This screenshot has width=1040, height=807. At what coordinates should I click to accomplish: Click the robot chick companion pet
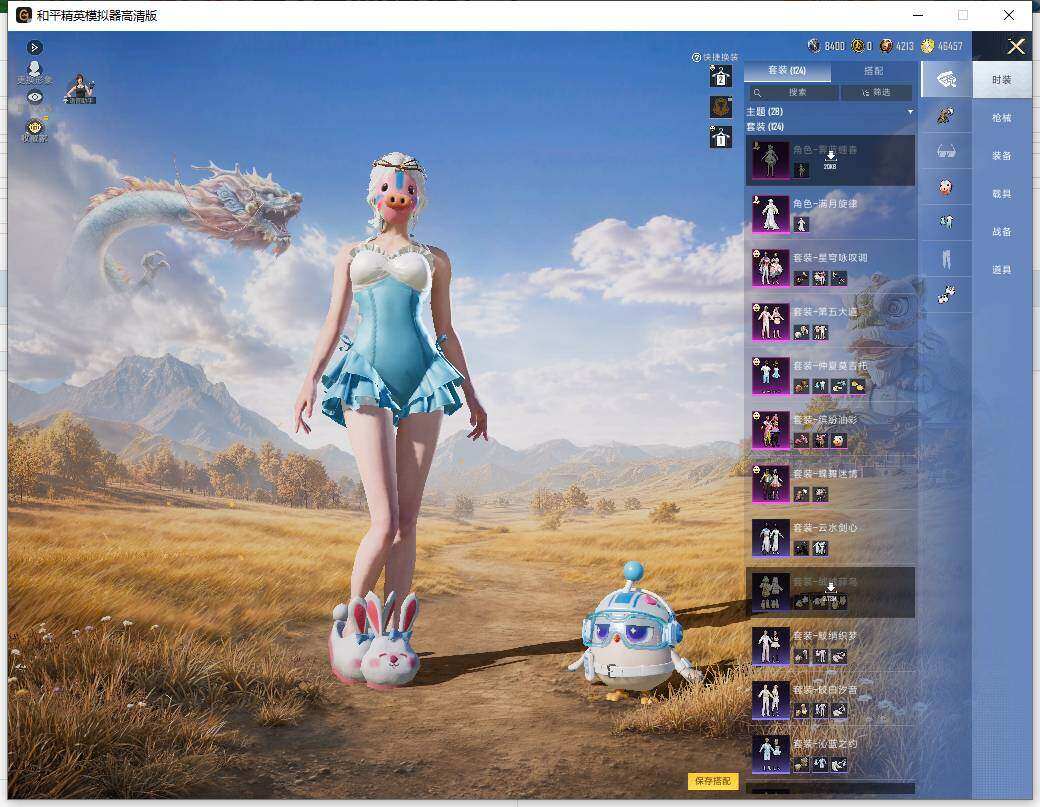[x=632, y=633]
